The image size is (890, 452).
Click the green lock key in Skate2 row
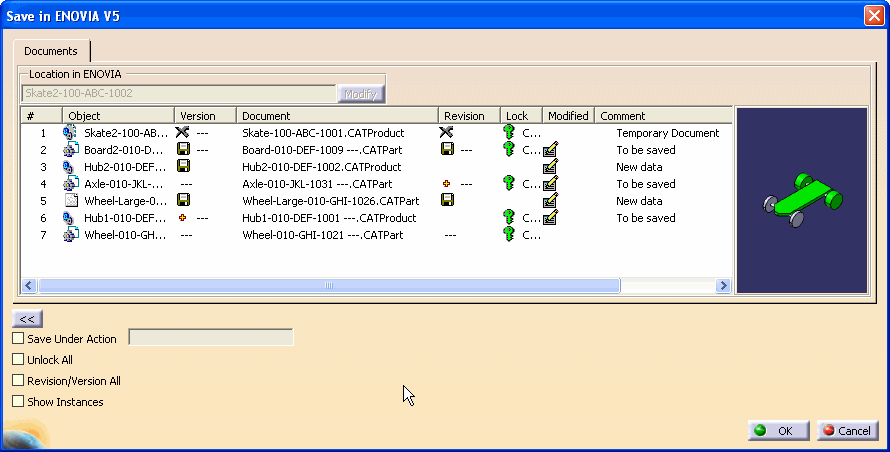(509, 132)
